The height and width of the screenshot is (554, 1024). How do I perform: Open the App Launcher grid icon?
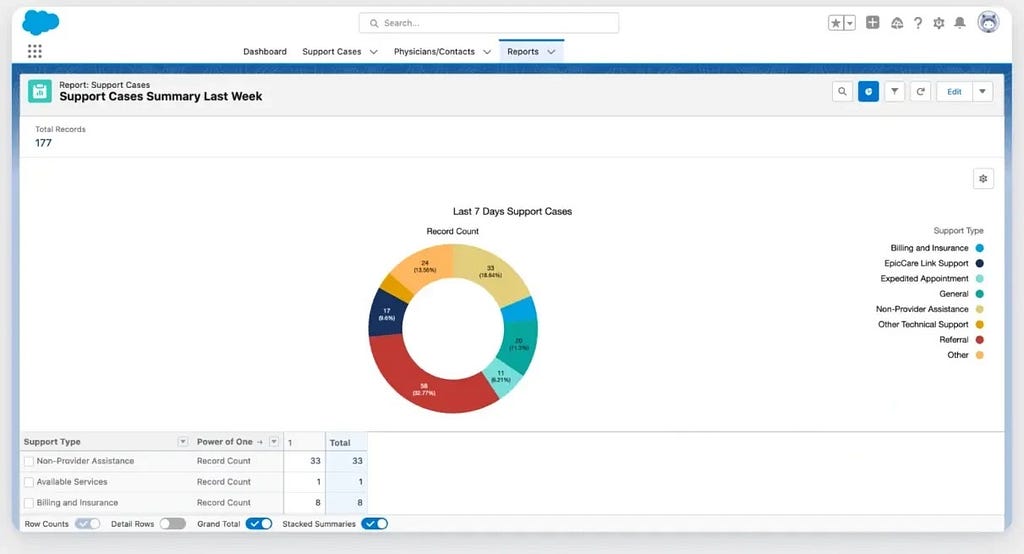coord(35,51)
